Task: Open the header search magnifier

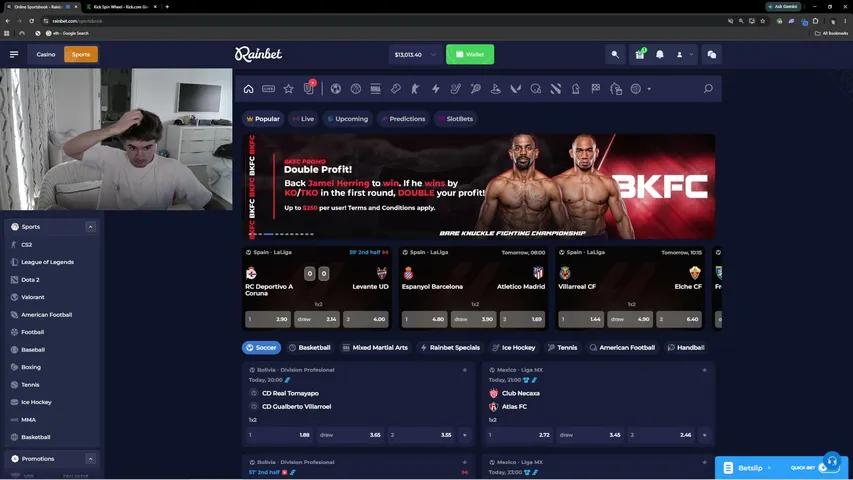Action: 615,54
